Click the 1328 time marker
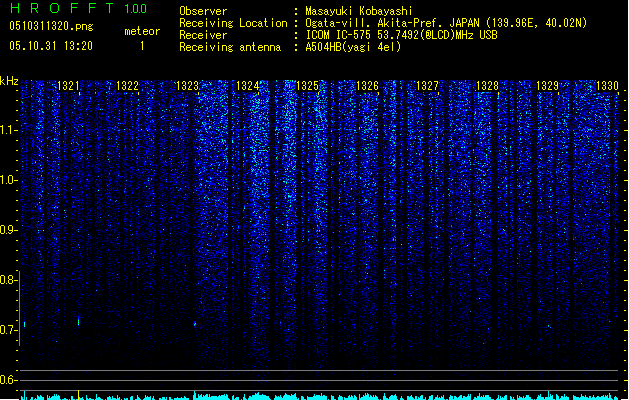The width and height of the screenshot is (629, 400). point(487,86)
